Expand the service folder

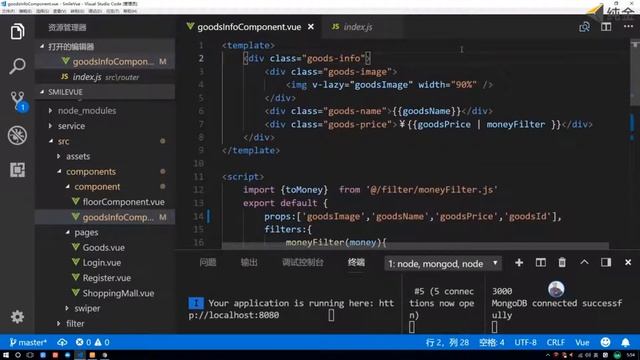pos(50,126)
